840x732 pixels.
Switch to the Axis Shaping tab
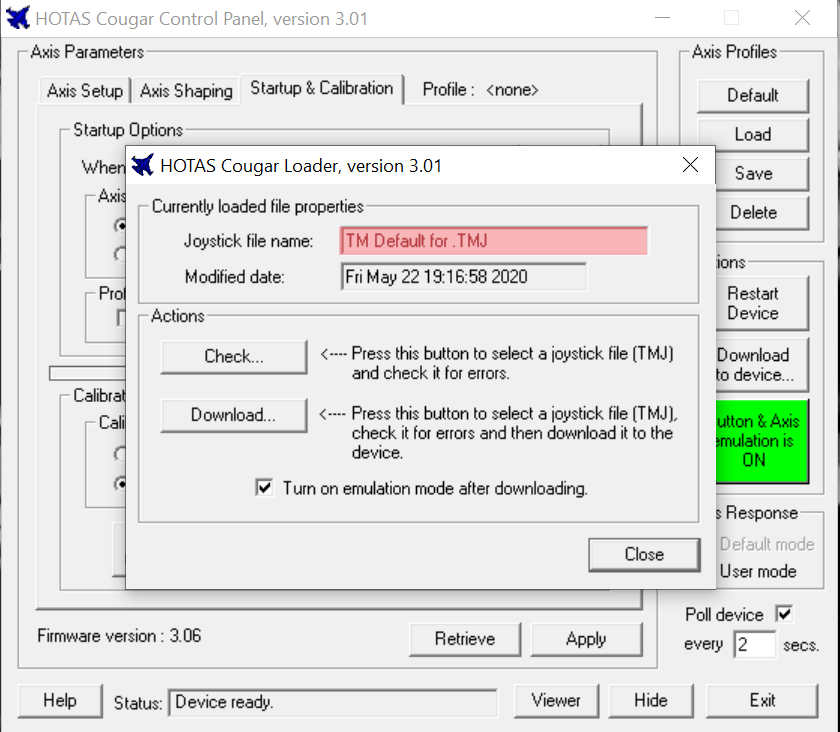[186, 91]
